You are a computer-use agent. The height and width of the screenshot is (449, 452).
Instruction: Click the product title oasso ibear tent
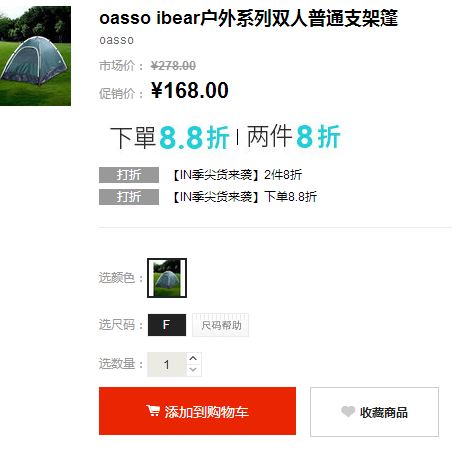pos(249,18)
